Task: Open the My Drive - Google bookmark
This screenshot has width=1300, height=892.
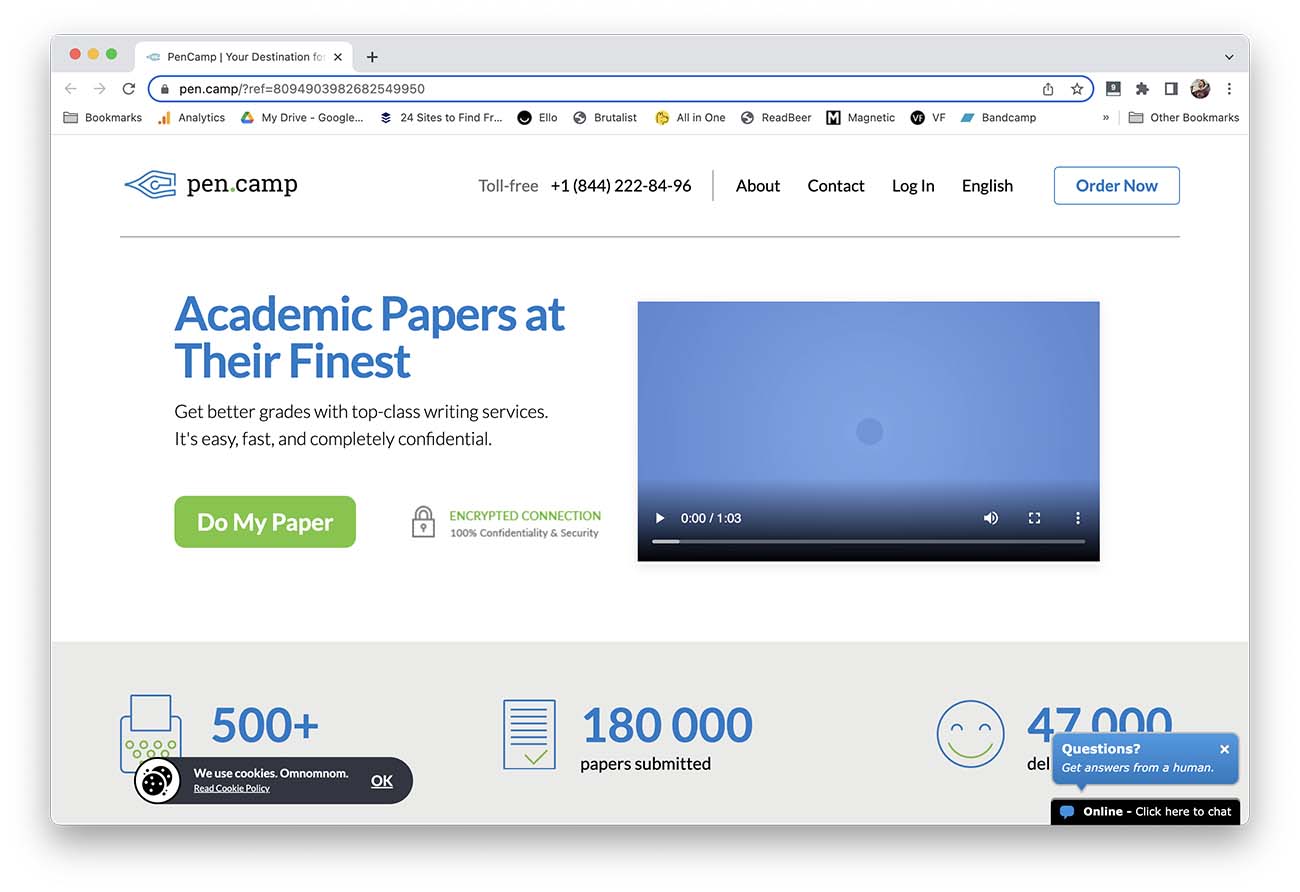Action: pos(301,117)
